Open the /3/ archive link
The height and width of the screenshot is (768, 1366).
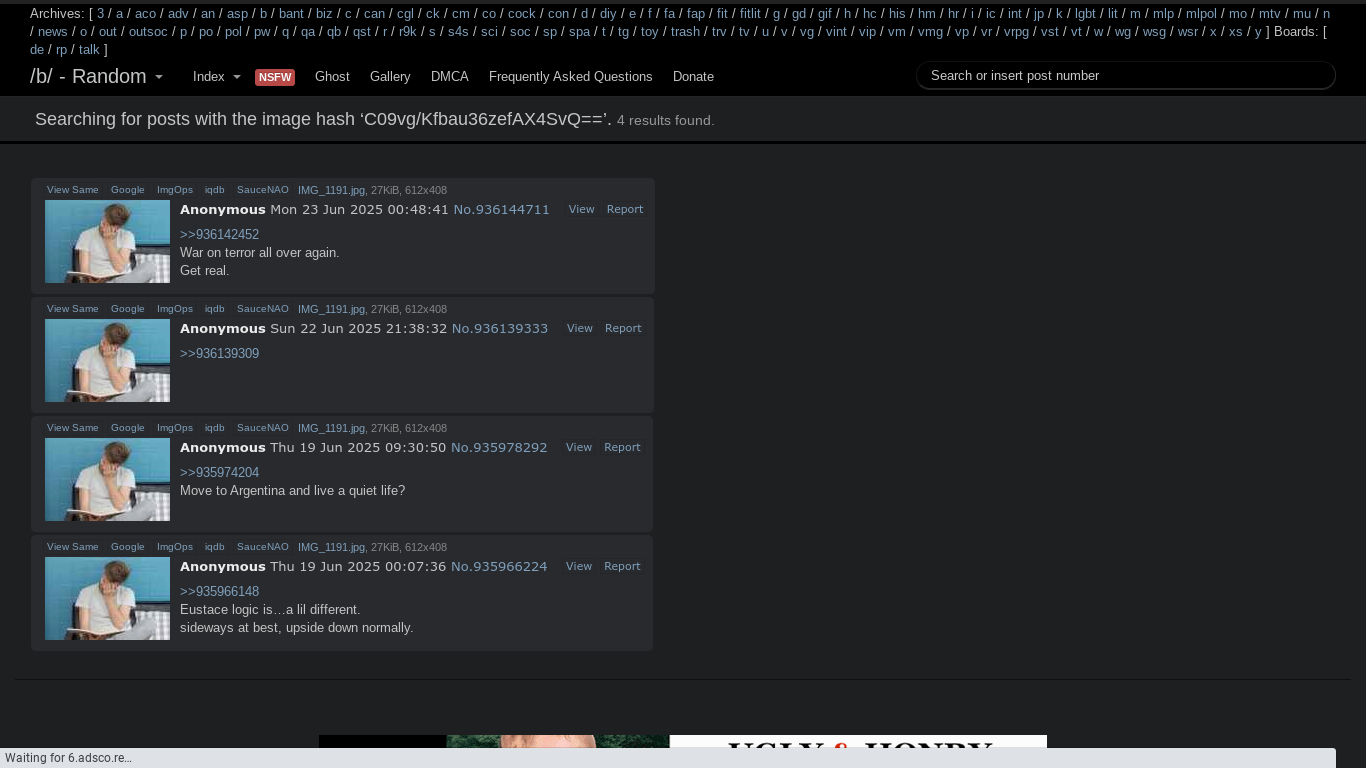tap(100, 14)
